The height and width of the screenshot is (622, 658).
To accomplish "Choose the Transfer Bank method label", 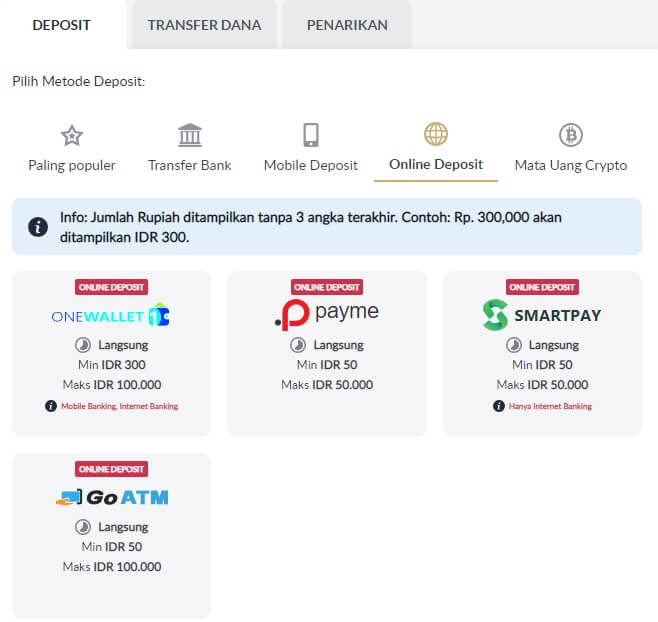I will click(x=189, y=165).
